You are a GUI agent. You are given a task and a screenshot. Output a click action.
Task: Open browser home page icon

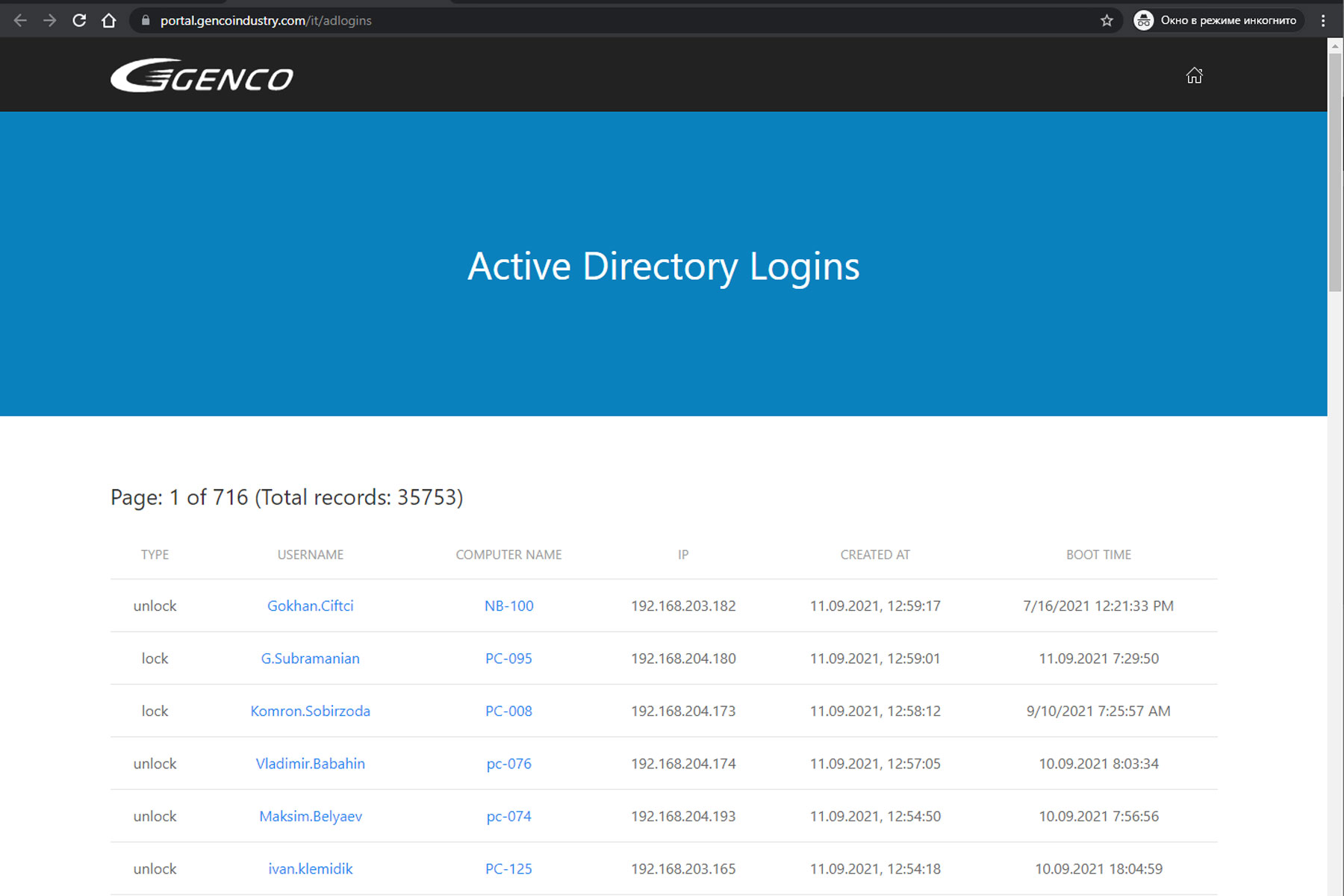coord(109,20)
